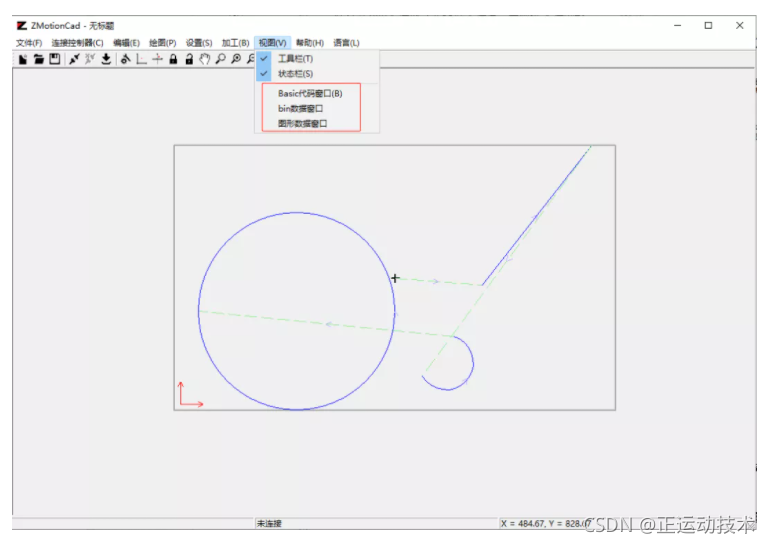Uncheck 工具栏(T) in the view menu
The image size is (770, 543).
[x=317, y=58]
